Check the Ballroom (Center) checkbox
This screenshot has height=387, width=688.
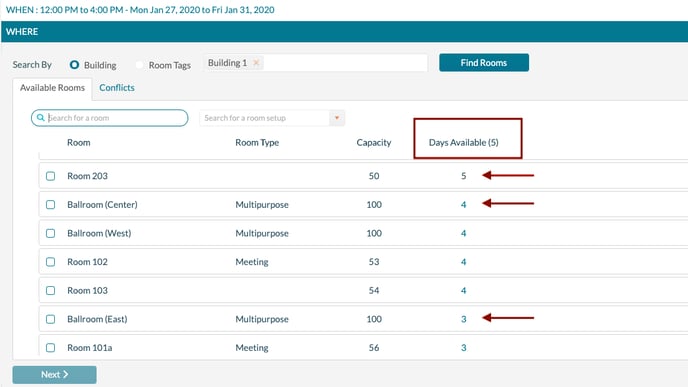pyautogui.click(x=50, y=204)
